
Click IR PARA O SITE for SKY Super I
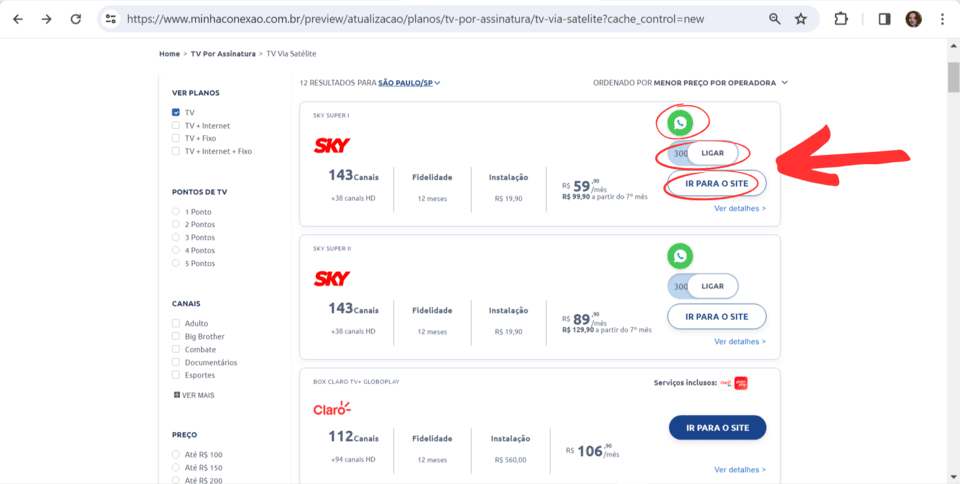[x=716, y=184]
